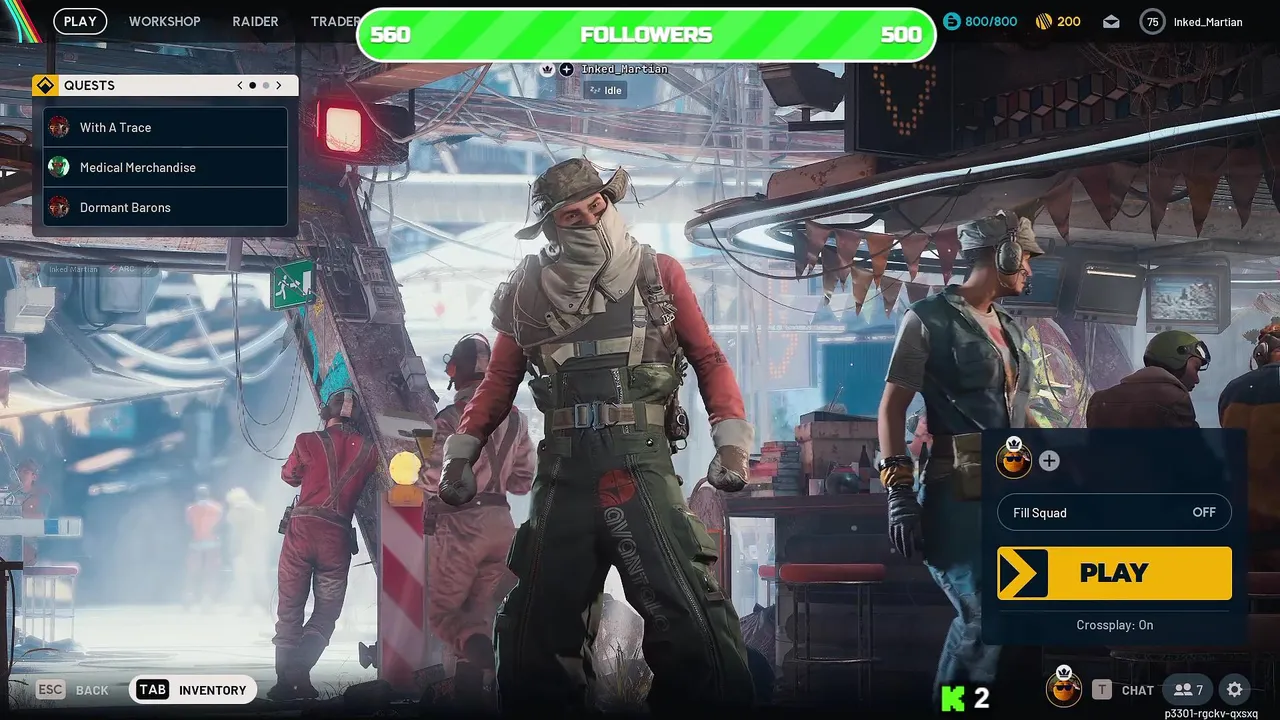The image size is (1280, 720).
Task: Start match with yellow PLAY button
Action: (x=1114, y=573)
